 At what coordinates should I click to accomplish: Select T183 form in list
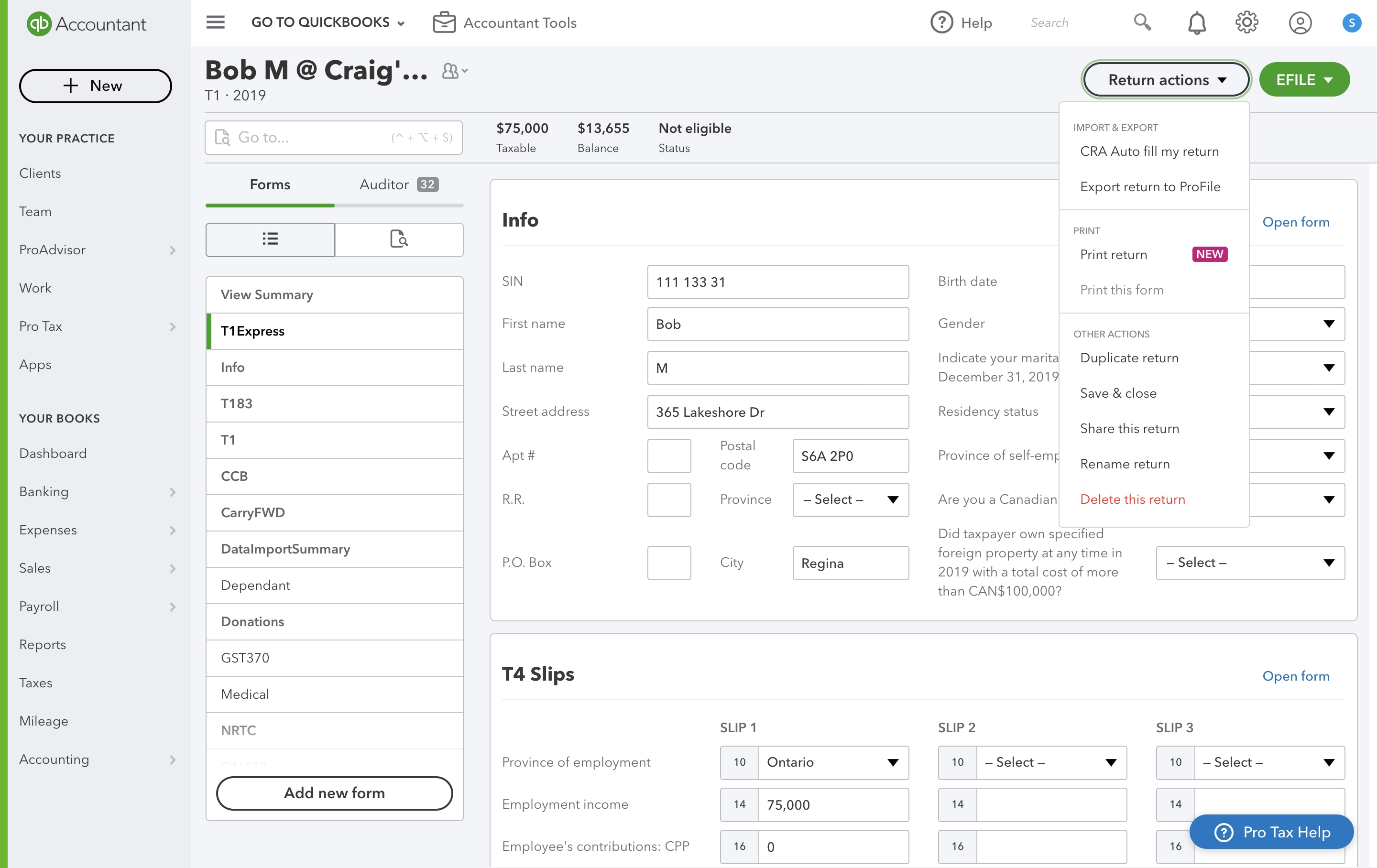[x=335, y=404]
